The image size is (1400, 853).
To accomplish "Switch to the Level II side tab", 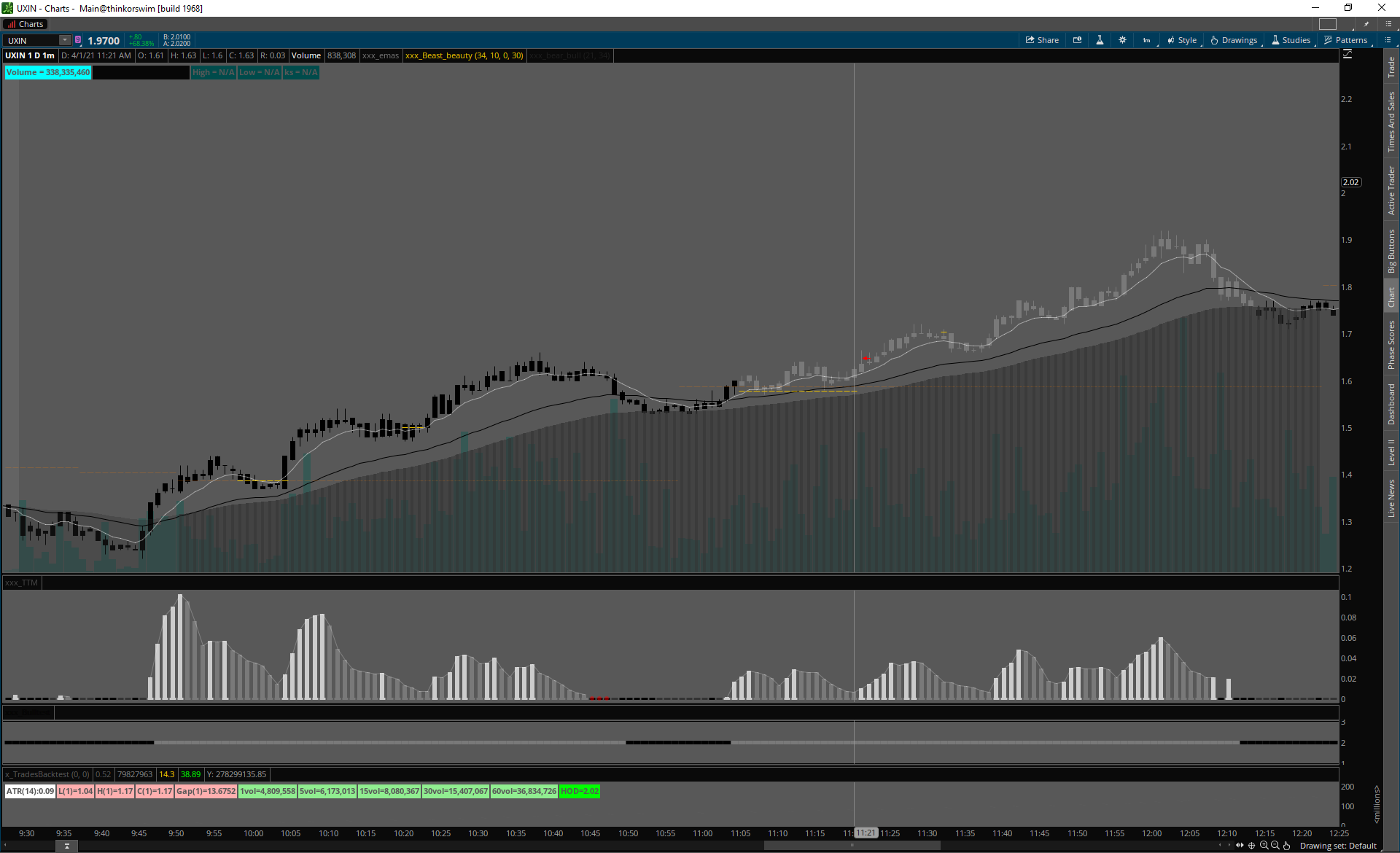I will (1391, 452).
